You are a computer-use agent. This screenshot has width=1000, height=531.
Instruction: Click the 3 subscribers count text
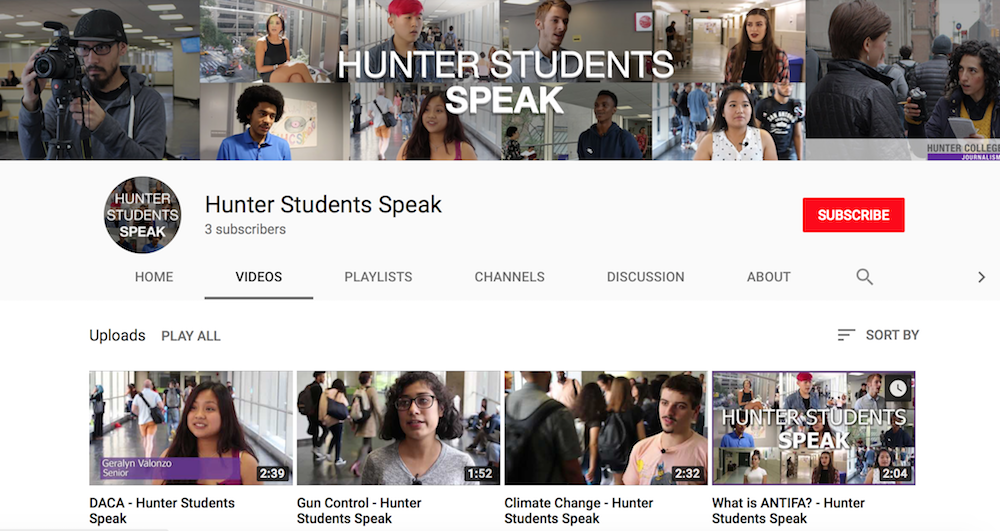point(245,229)
